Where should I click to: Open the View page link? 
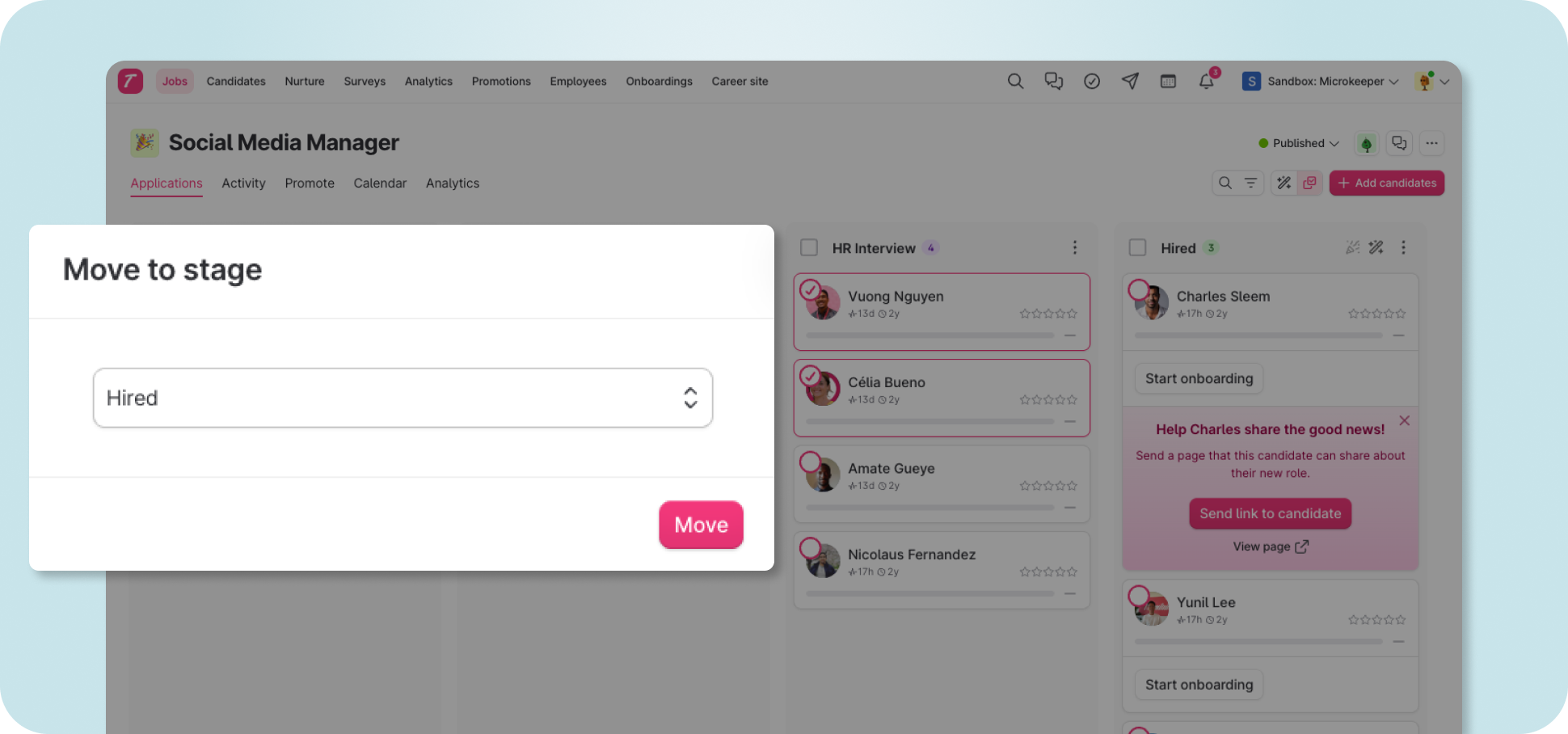click(1270, 546)
